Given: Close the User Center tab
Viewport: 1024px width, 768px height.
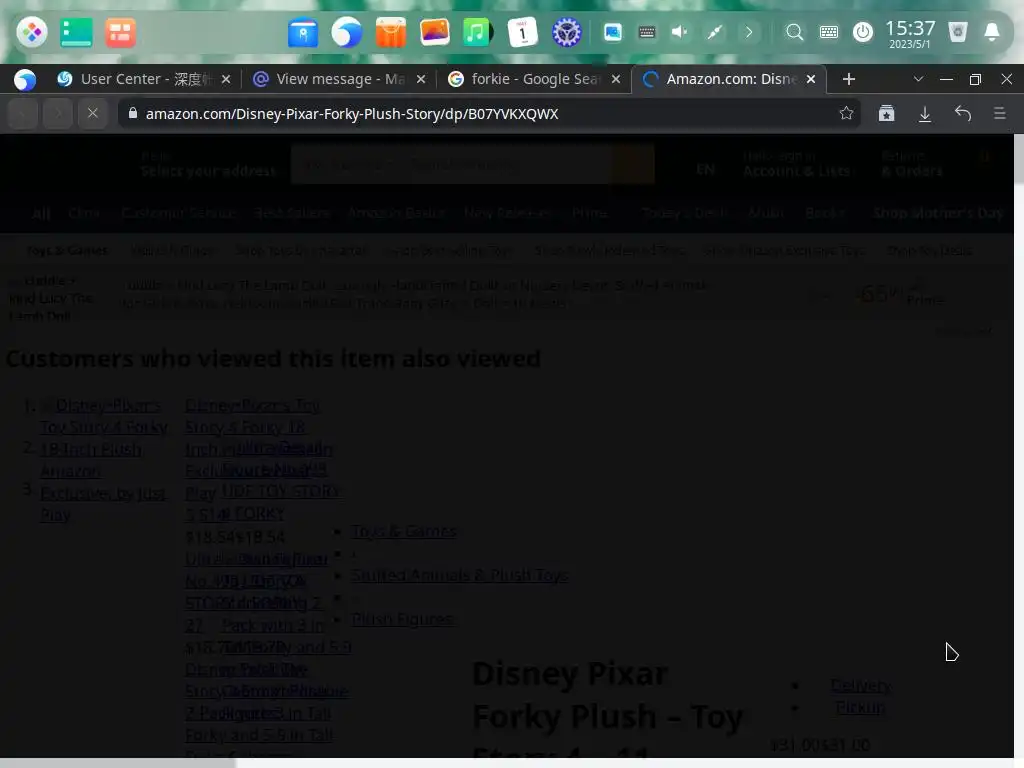Looking at the screenshot, I should point(226,79).
